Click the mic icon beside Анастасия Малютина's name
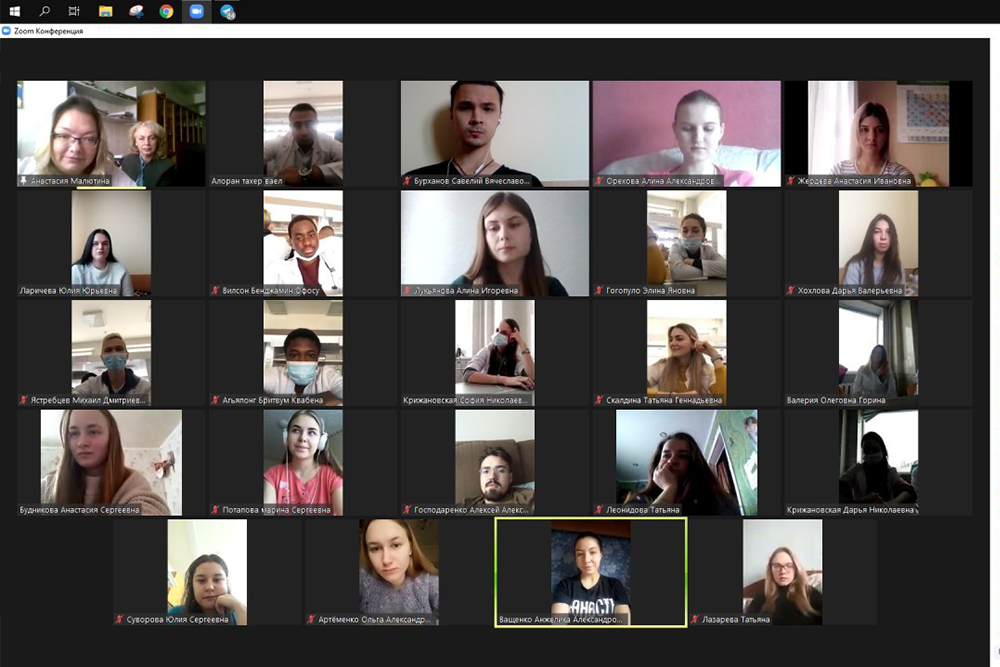1000x667 pixels. pyautogui.click(x=24, y=182)
